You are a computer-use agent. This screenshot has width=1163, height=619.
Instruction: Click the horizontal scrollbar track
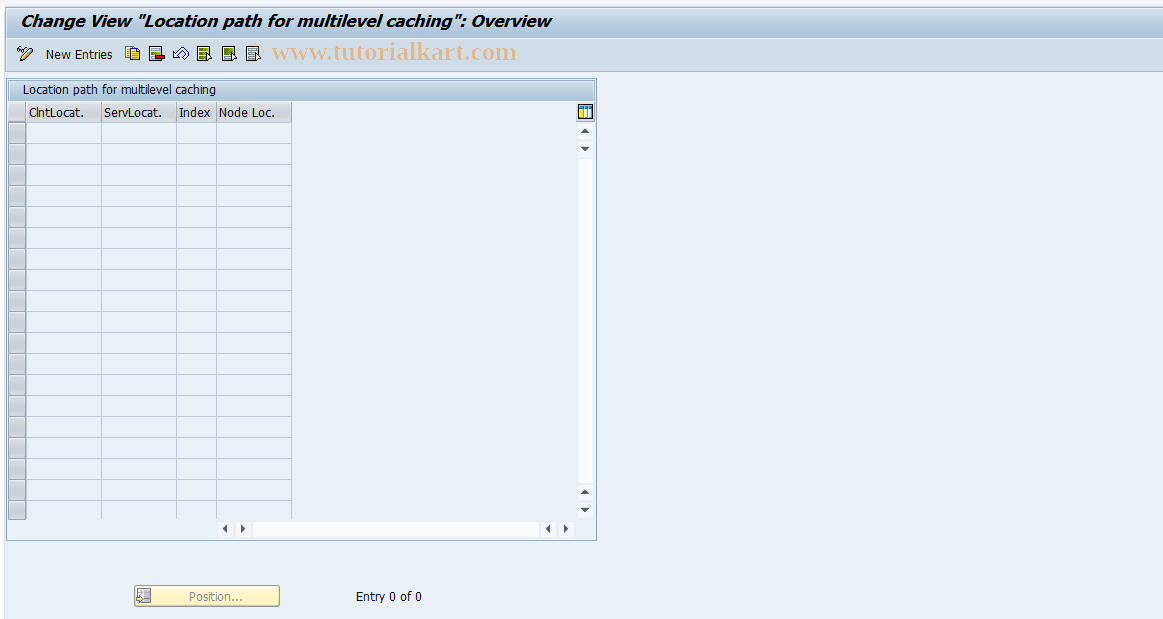(x=395, y=529)
